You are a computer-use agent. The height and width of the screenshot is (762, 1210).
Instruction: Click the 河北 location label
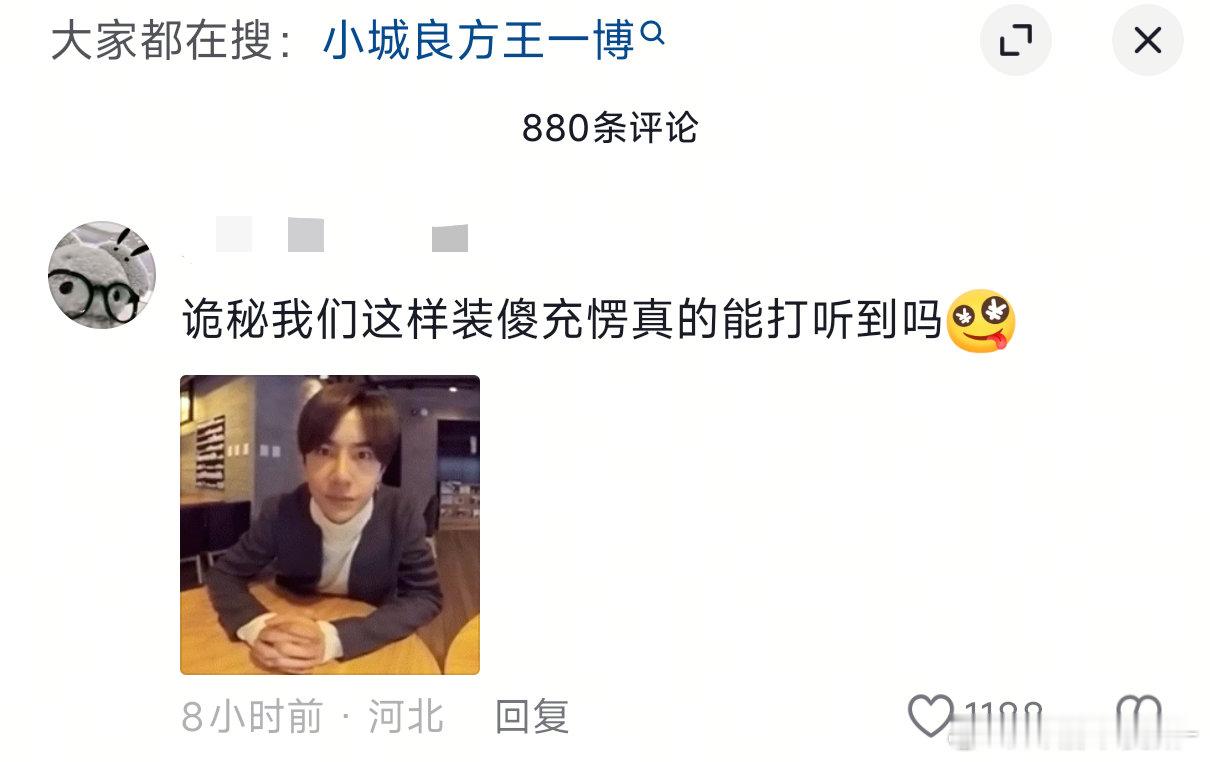pos(406,716)
